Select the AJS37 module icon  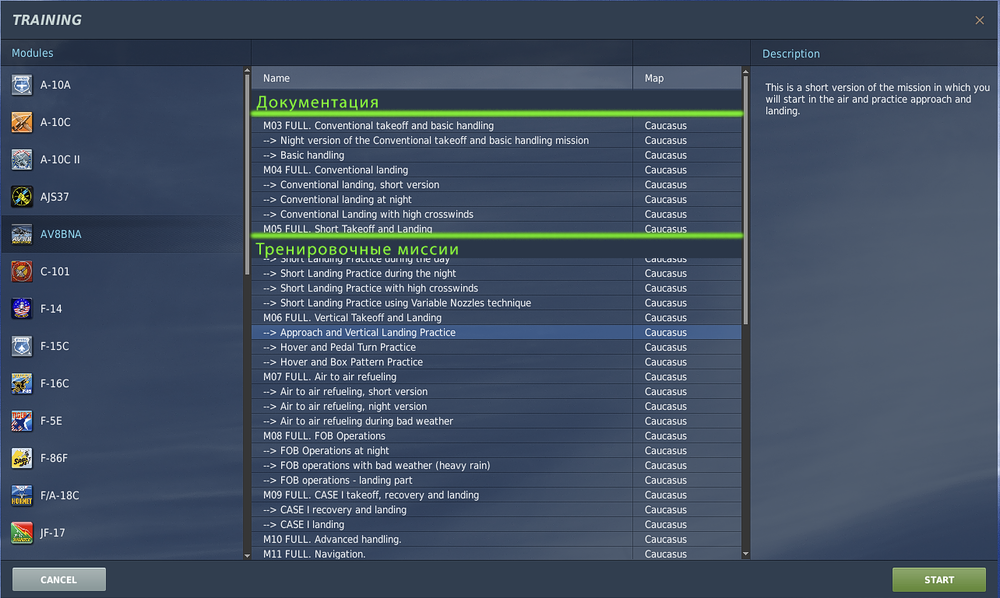pyautogui.click(x=22, y=196)
